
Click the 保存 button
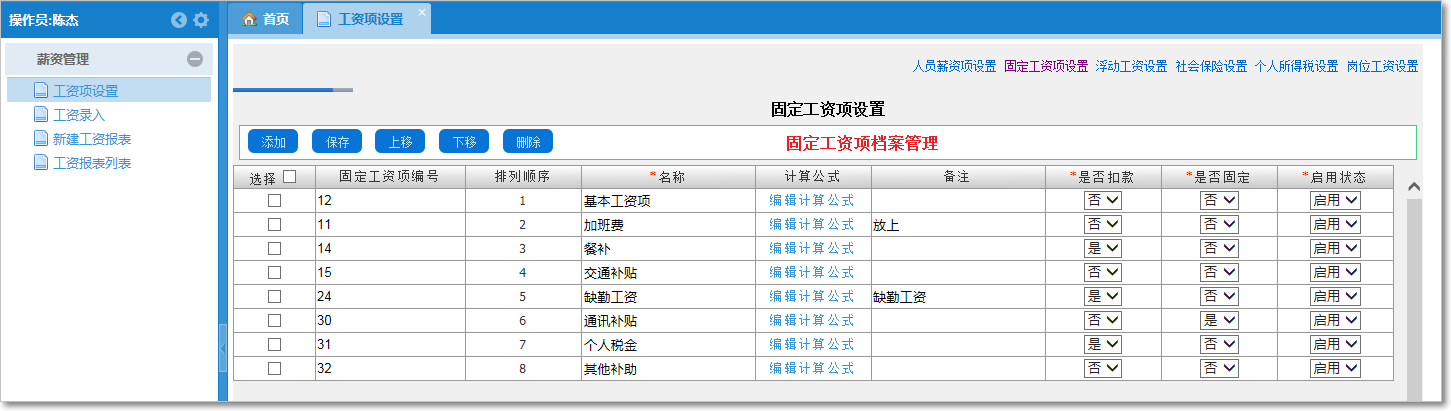[x=337, y=142]
